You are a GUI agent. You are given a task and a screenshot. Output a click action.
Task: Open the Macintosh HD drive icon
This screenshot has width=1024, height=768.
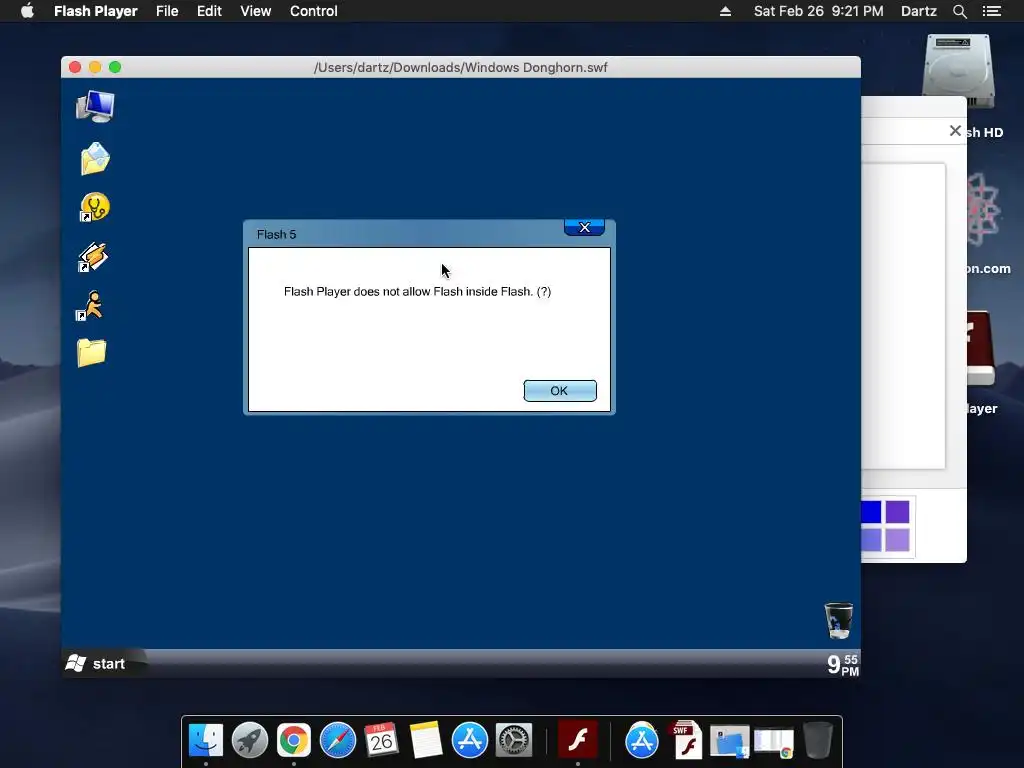[958, 72]
